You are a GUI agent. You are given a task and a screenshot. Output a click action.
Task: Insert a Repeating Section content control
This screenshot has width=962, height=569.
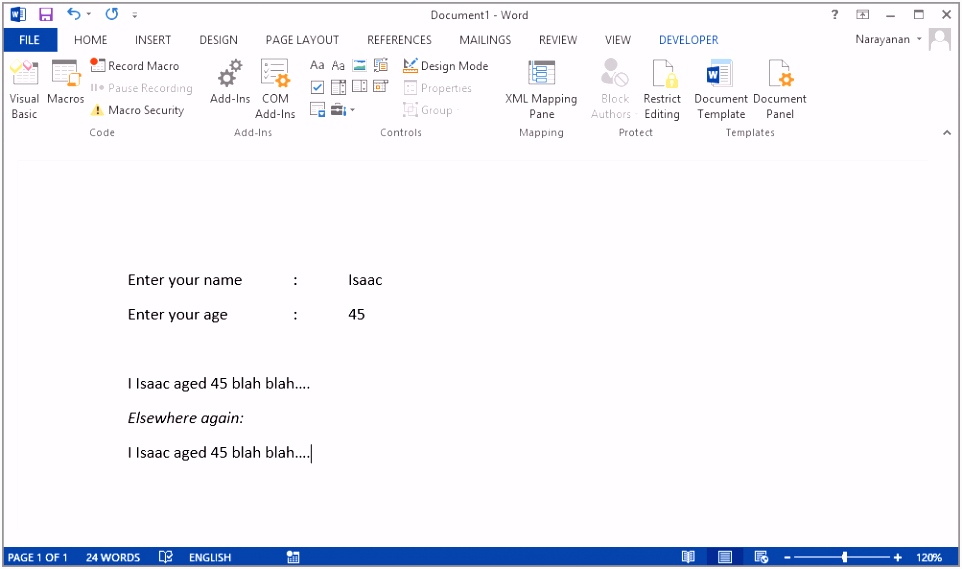click(317, 110)
